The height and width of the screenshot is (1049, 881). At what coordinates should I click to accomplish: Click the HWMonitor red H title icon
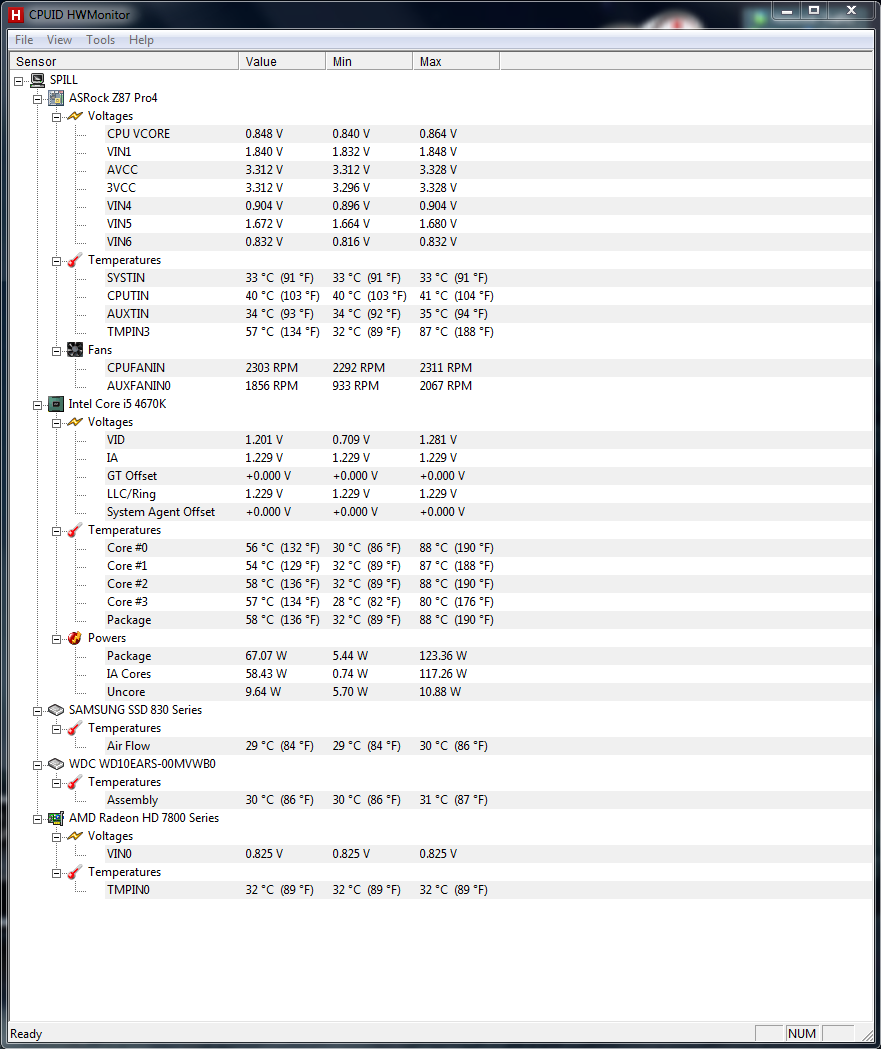click(16, 14)
